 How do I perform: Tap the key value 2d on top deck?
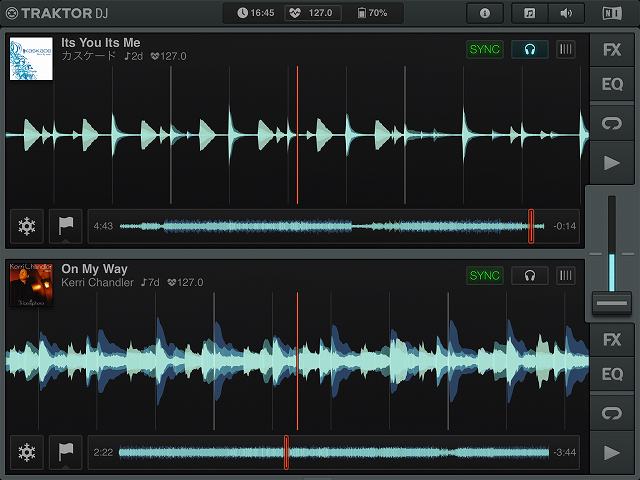coord(133,56)
